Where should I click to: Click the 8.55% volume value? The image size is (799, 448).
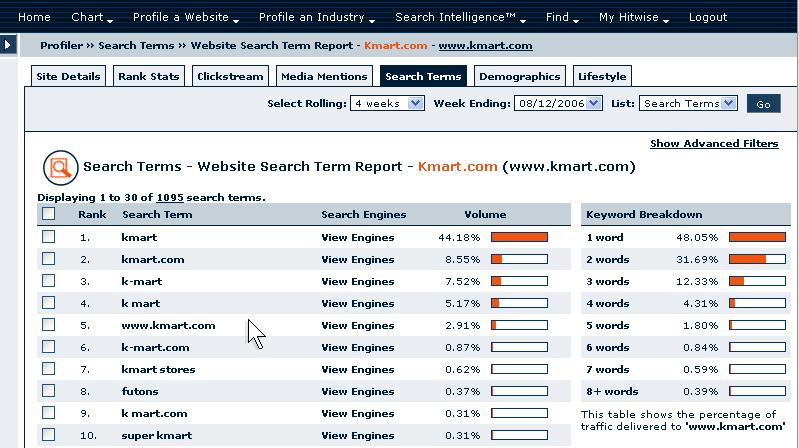pyautogui.click(x=462, y=259)
